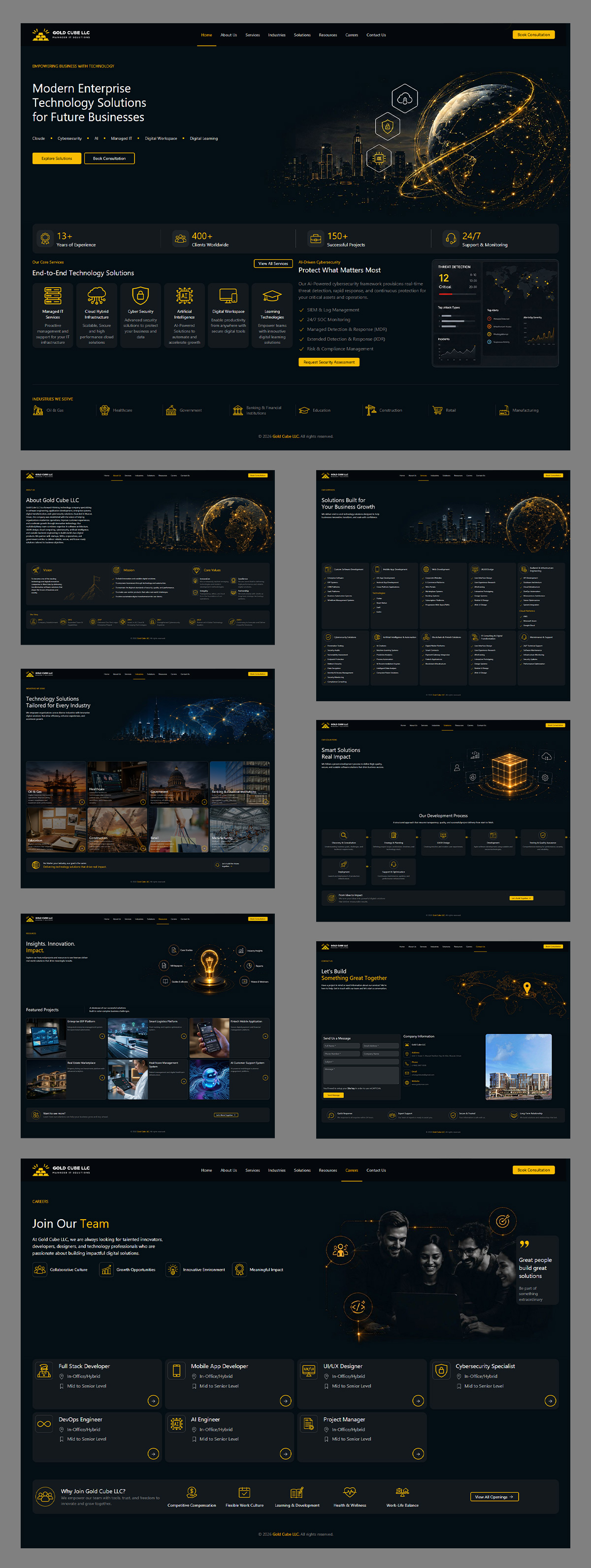The image size is (591, 1568).
Task: Click the threat detection dashboard preview
Action: click(495, 313)
